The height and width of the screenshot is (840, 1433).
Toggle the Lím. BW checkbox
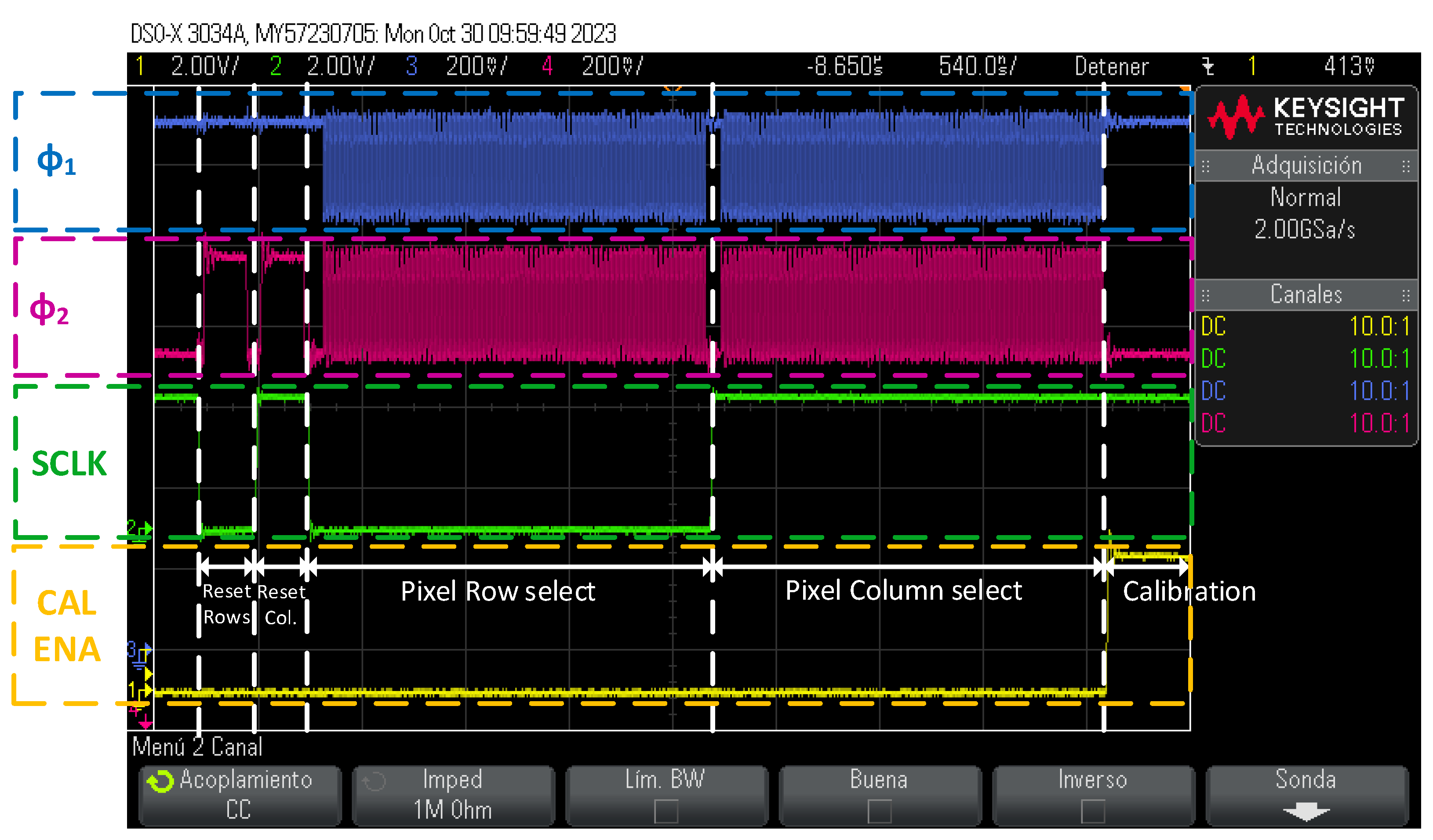click(x=666, y=811)
